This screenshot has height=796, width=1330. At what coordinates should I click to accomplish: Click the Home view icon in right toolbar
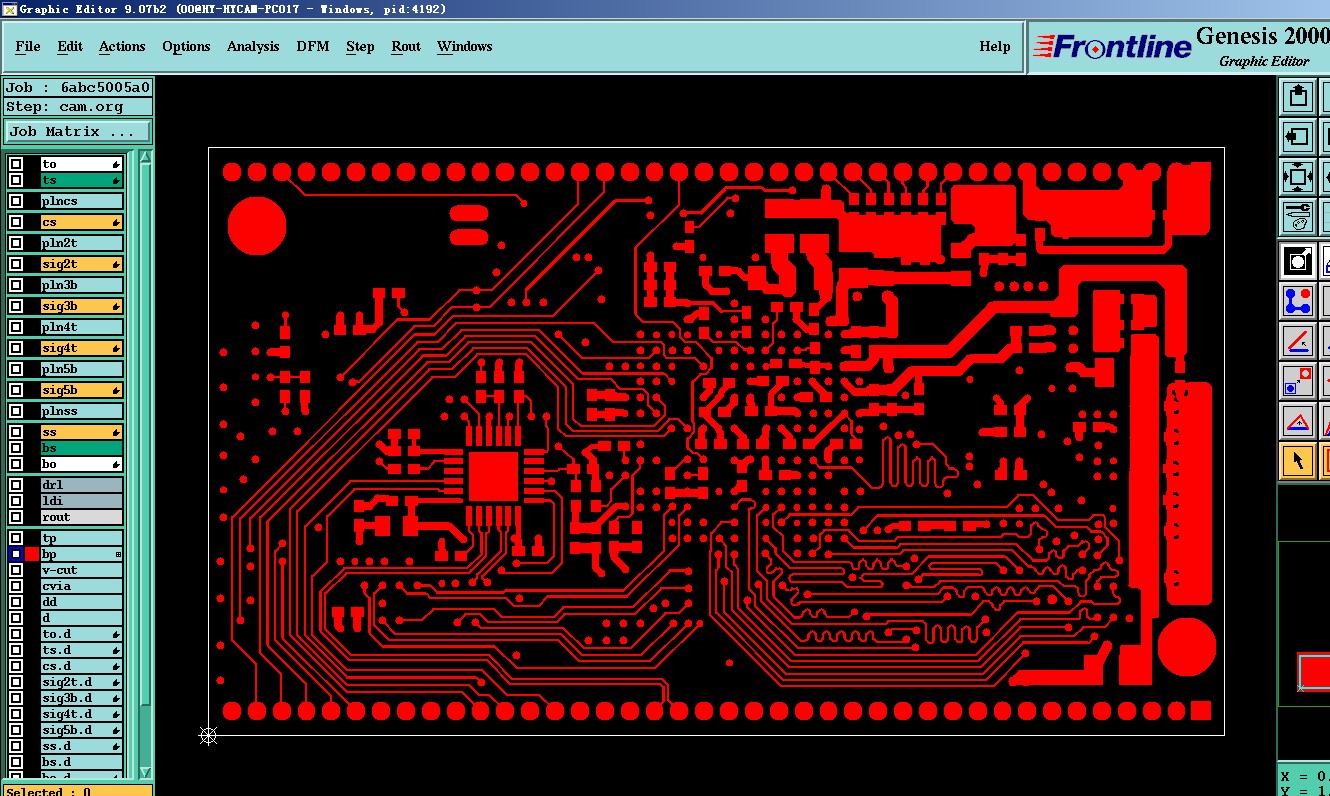tap(1298, 97)
